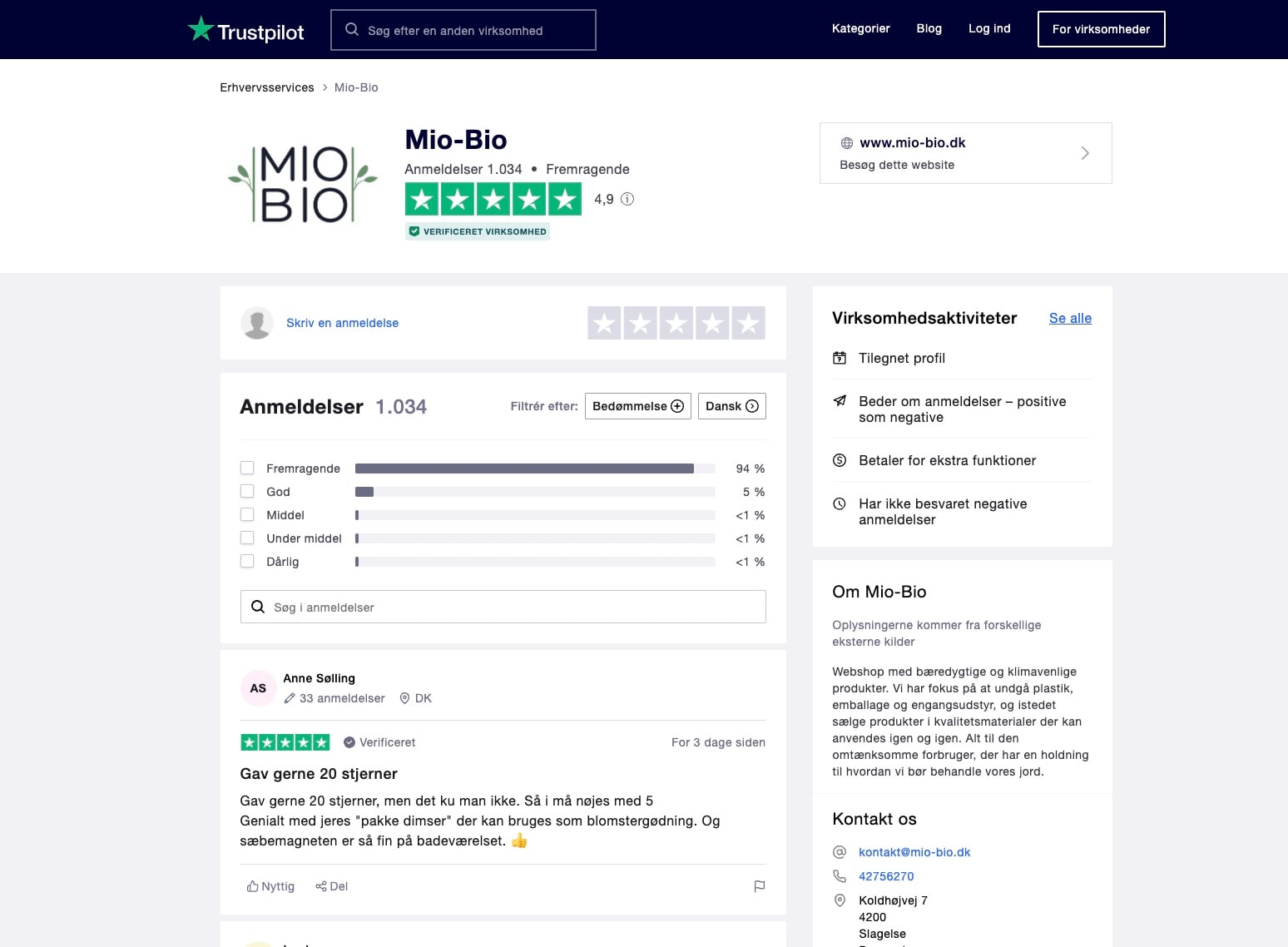Report review using the flag icon
The height and width of the screenshot is (947, 1288).
(x=759, y=886)
